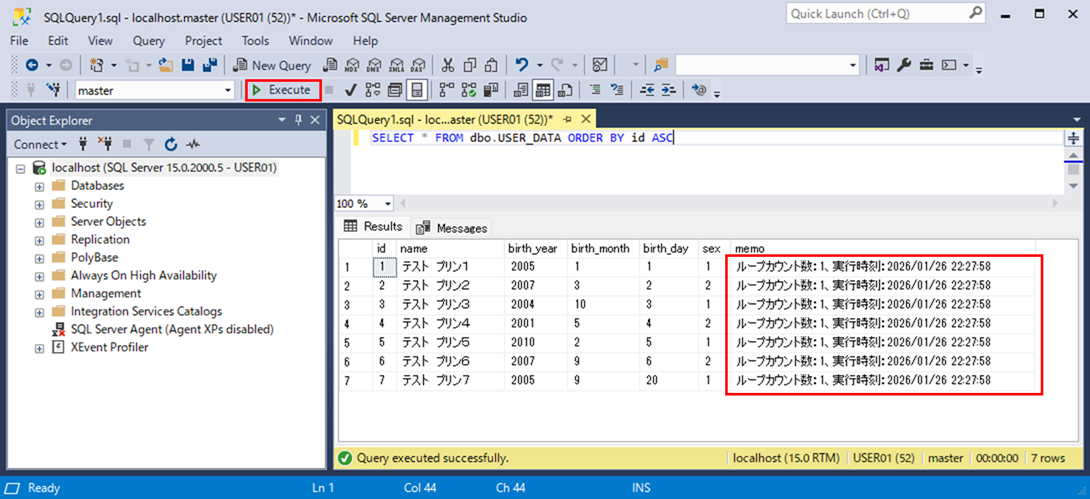Toggle Results to Grid output mode
Image resolution: width=1090 pixels, height=499 pixels.
tap(543, 90)
